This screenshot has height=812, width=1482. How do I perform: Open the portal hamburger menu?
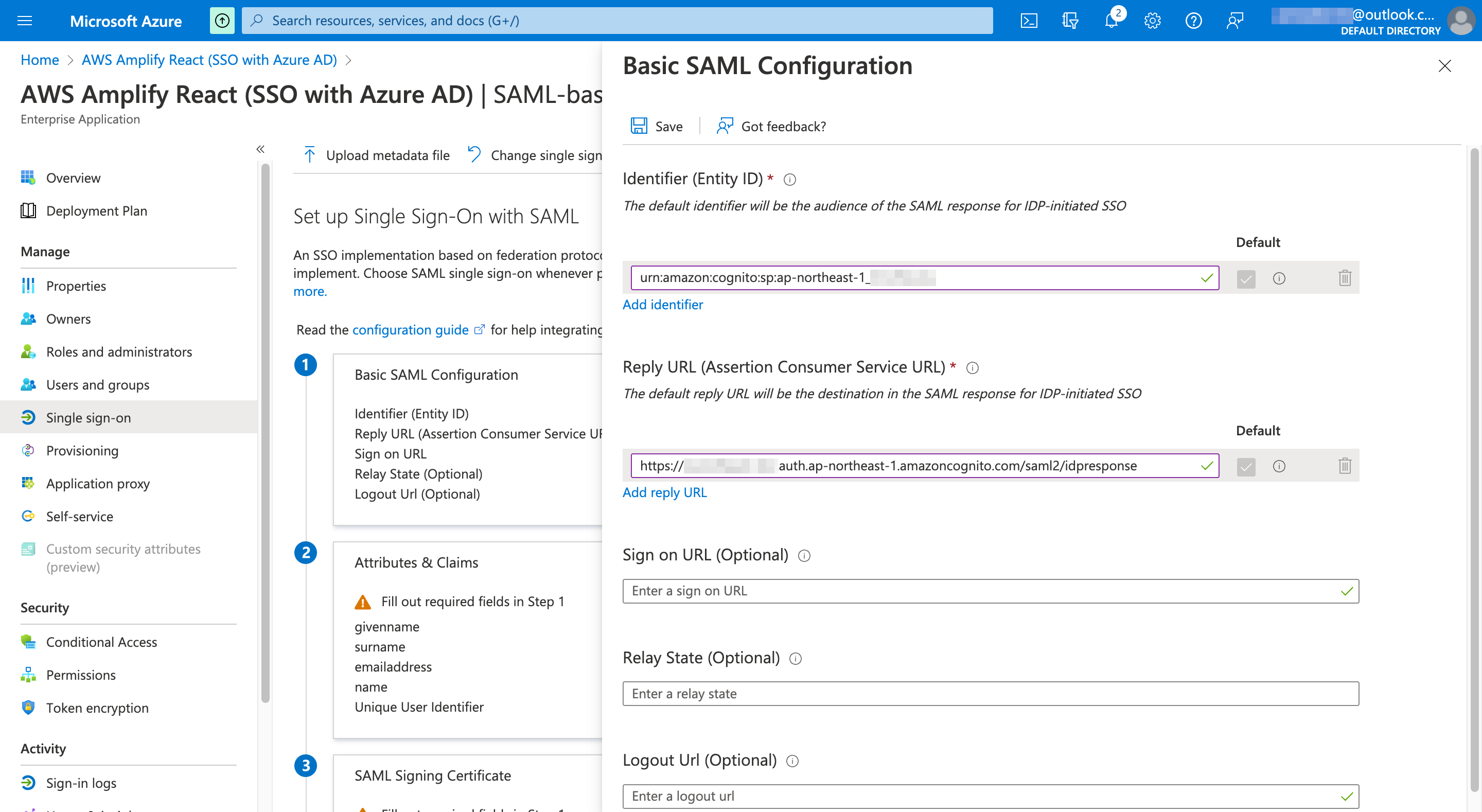[x=24, y=21]
